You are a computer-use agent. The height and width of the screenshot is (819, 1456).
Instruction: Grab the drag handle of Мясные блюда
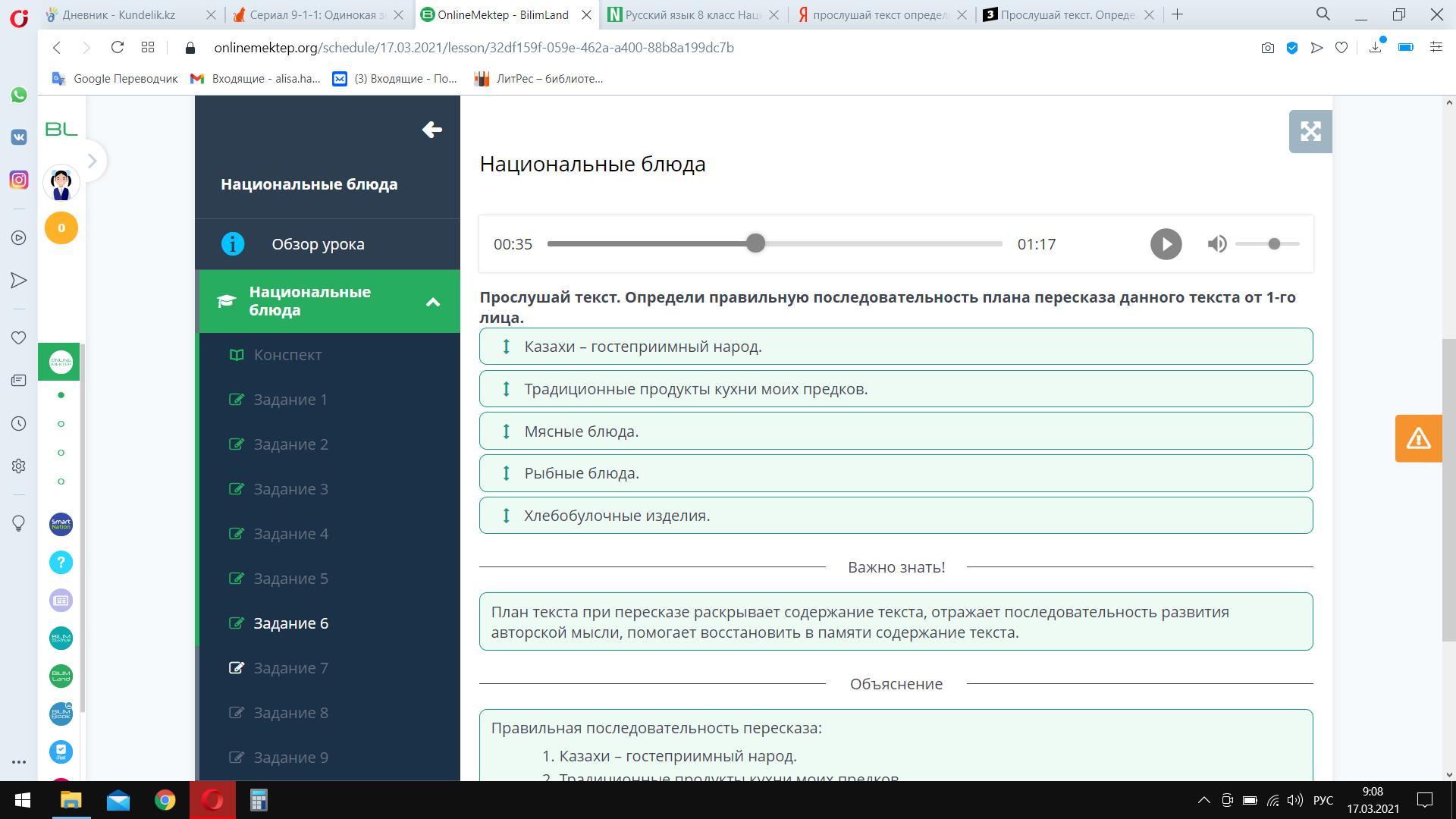coord(506,431)
